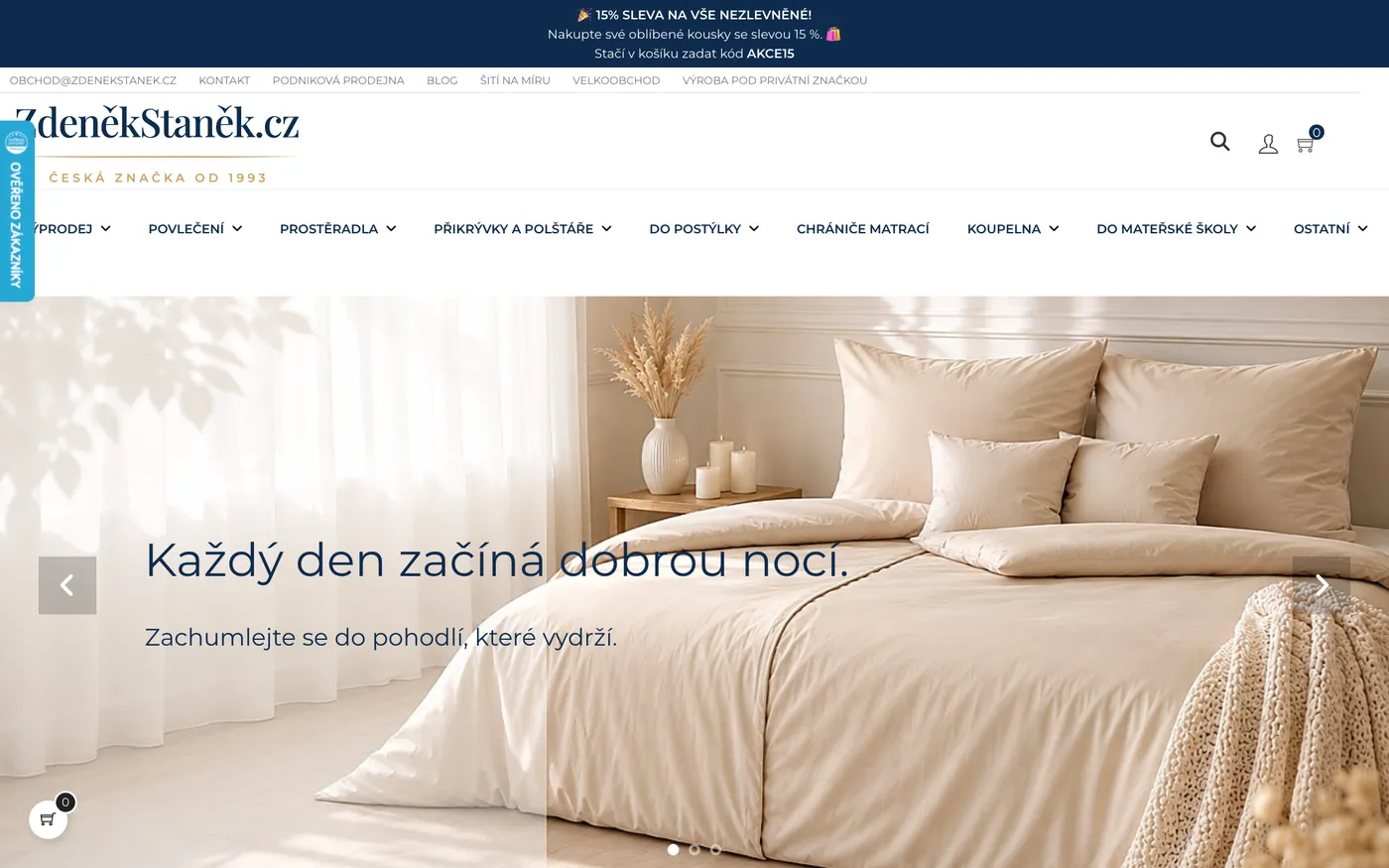Click the AKCE15 promo code text
Viewport: 1389px width, 868px height.
click(771, 54)
